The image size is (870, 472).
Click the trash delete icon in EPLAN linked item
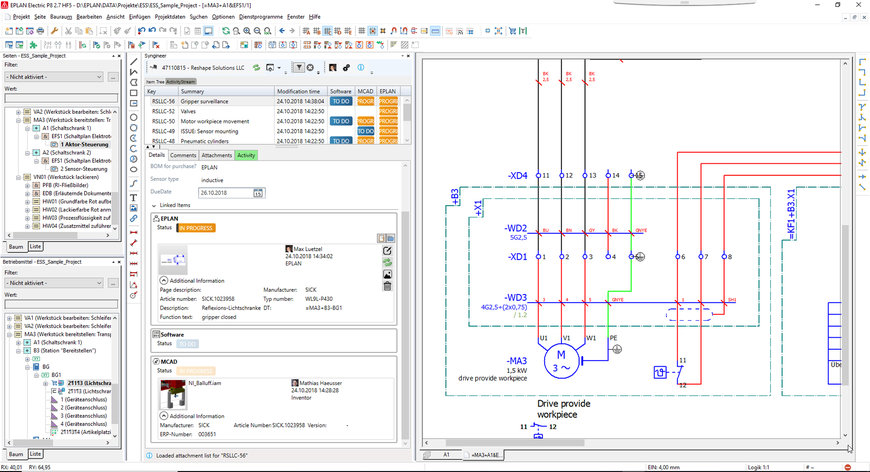tap(387, 286)
